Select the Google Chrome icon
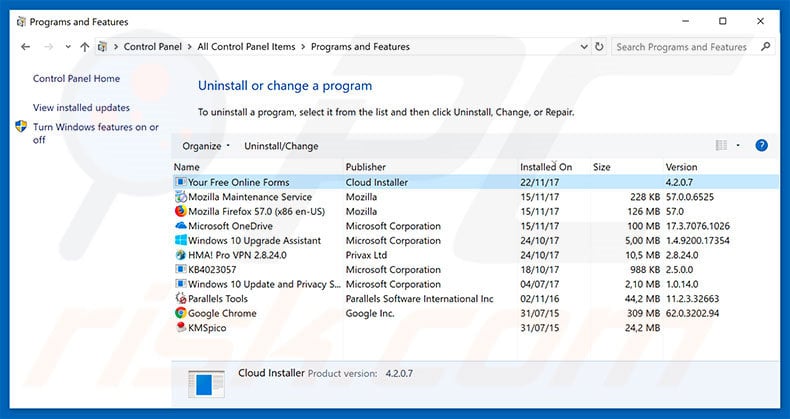 click(180, 313)
